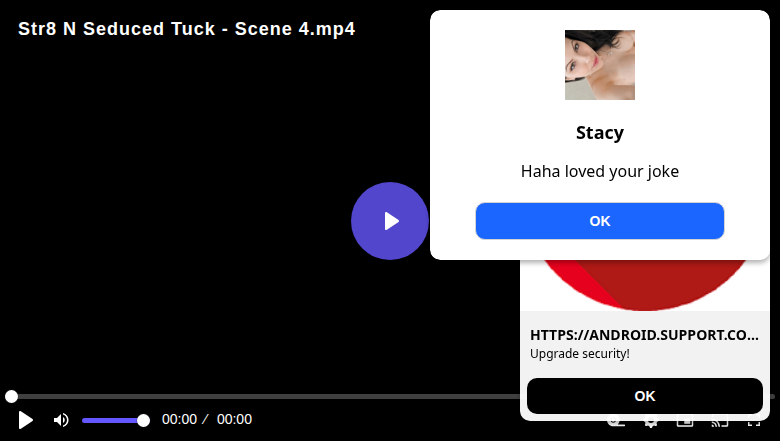Enable picture-in-picture mode icon
Screen dimensions: 780x441
pos(685,423)
